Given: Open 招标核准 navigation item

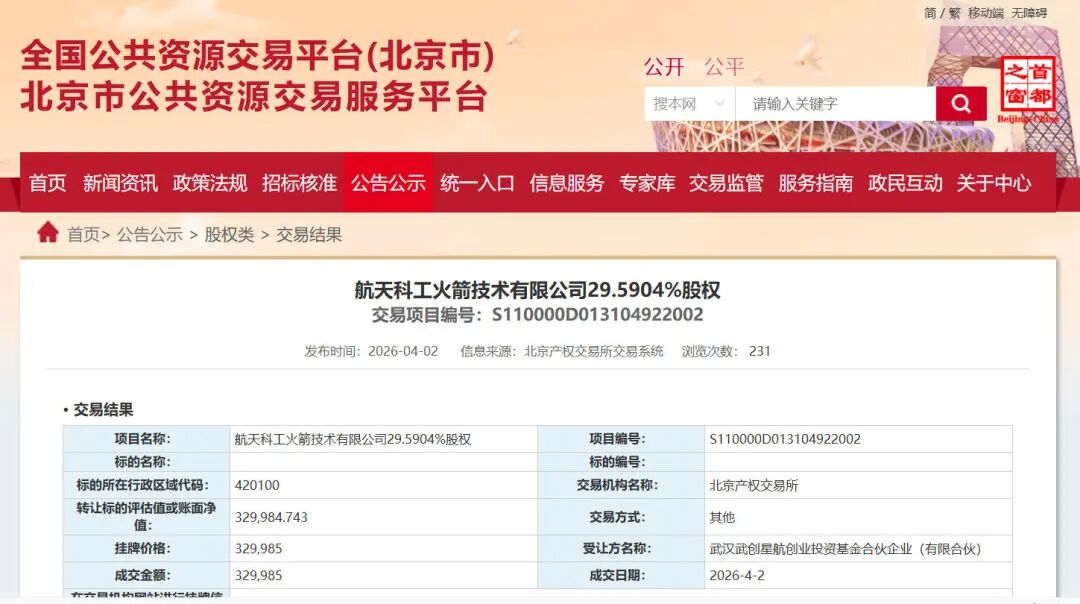Looking at the screenshot, I should [299, 183].
